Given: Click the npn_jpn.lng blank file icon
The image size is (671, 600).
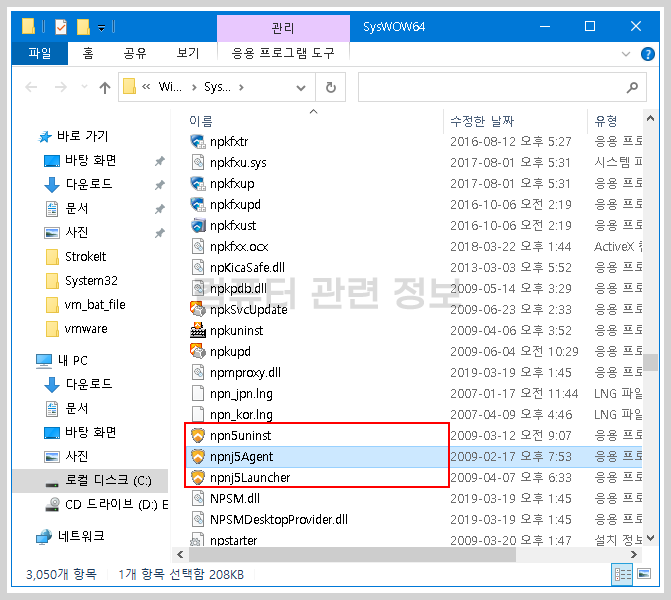Looking at the screenshot, I should point(197,393).
